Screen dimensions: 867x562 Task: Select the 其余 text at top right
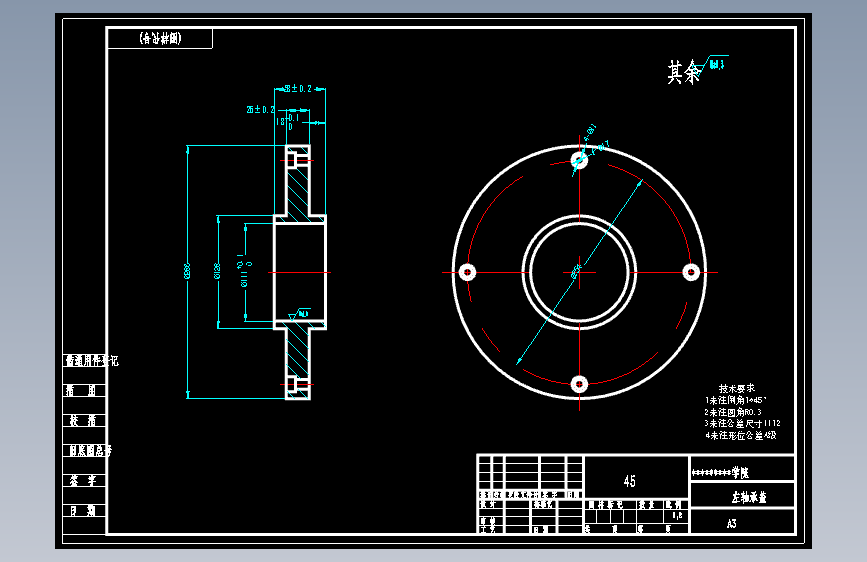pos(683,72)
